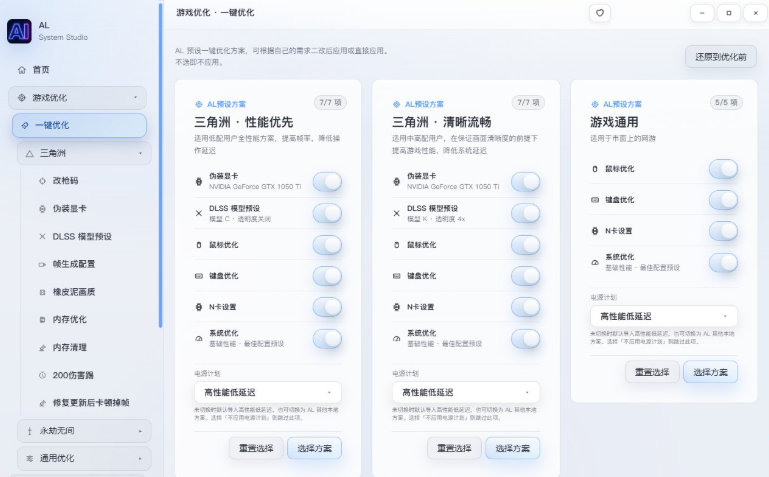This screenshot has height=477, width=769.
Task: Select 一键优化 sidebar item
Action: click(x=79, y=126)
